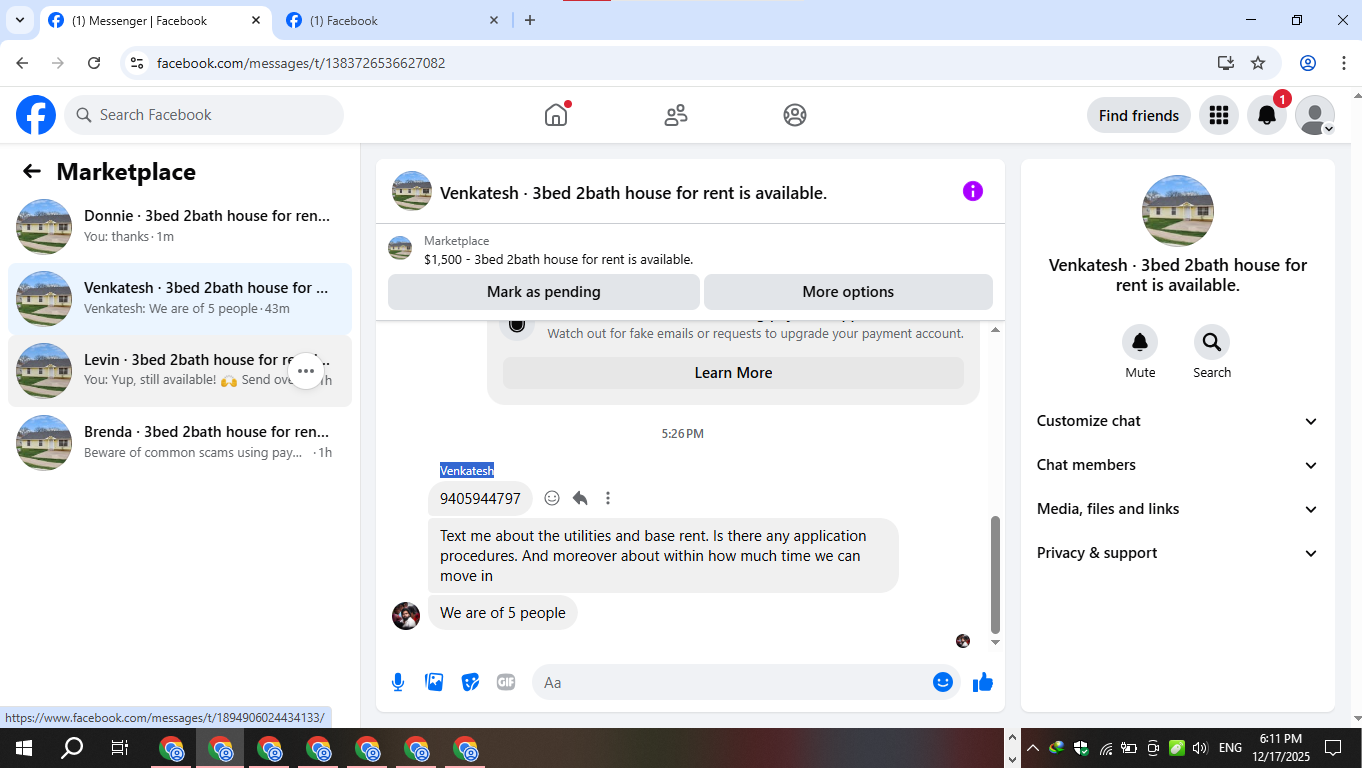
Task: Open the Chrome profile icon
Action: click(x=1308, y=63)
